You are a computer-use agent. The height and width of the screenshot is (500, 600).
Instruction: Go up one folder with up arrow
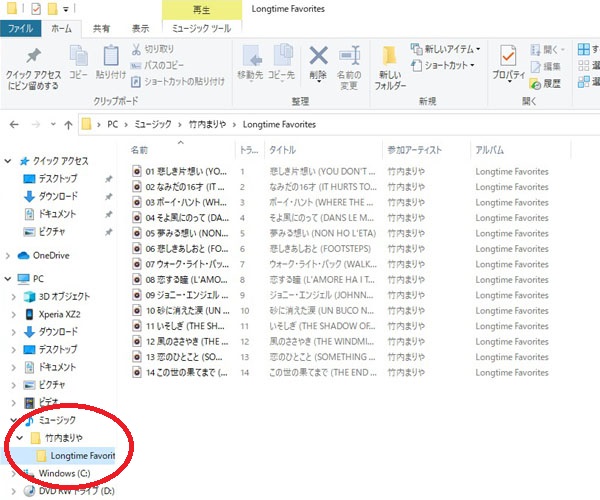click(x=67, y=125)
